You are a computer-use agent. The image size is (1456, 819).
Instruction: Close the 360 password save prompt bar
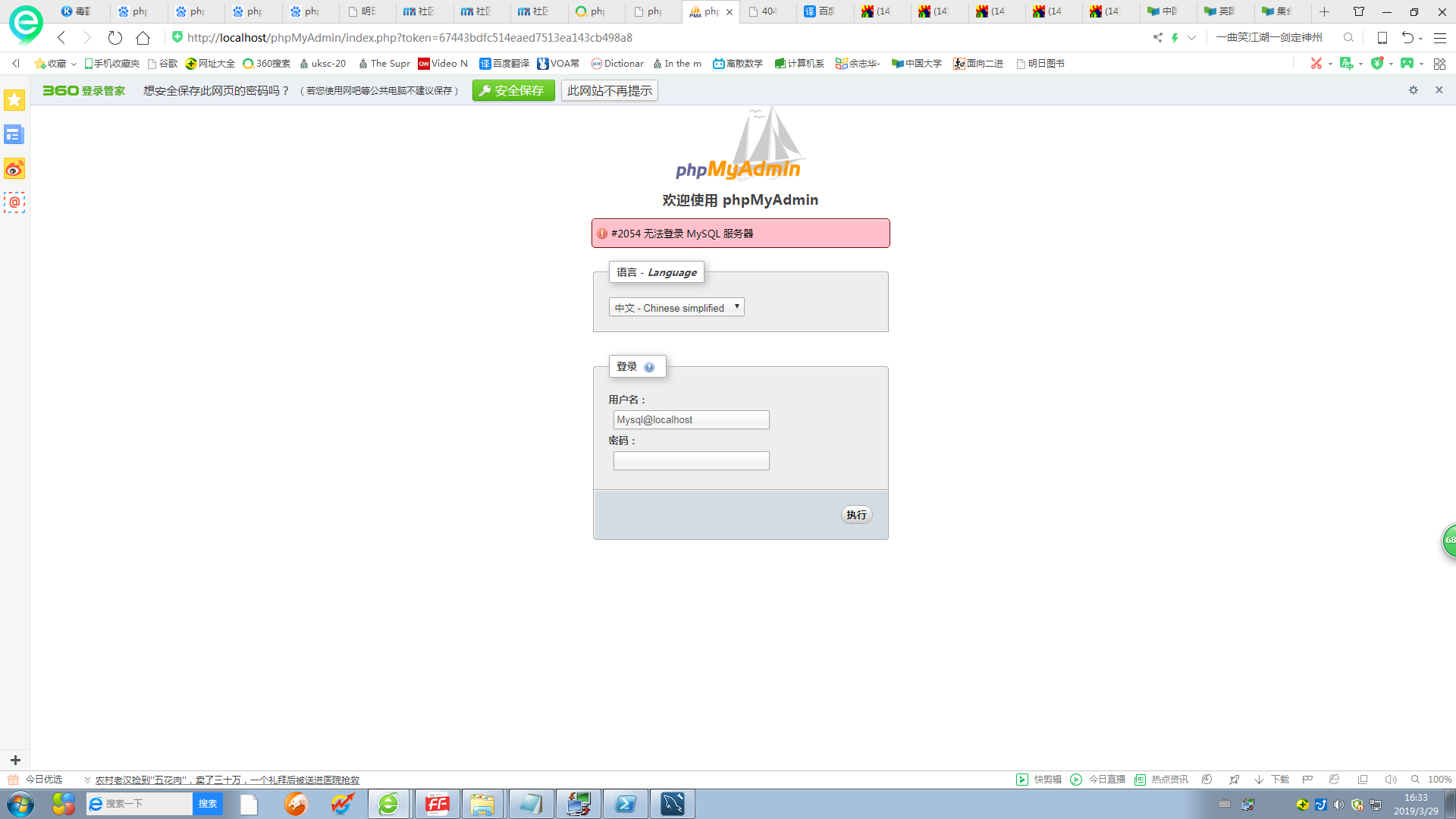click(1439, 90)
